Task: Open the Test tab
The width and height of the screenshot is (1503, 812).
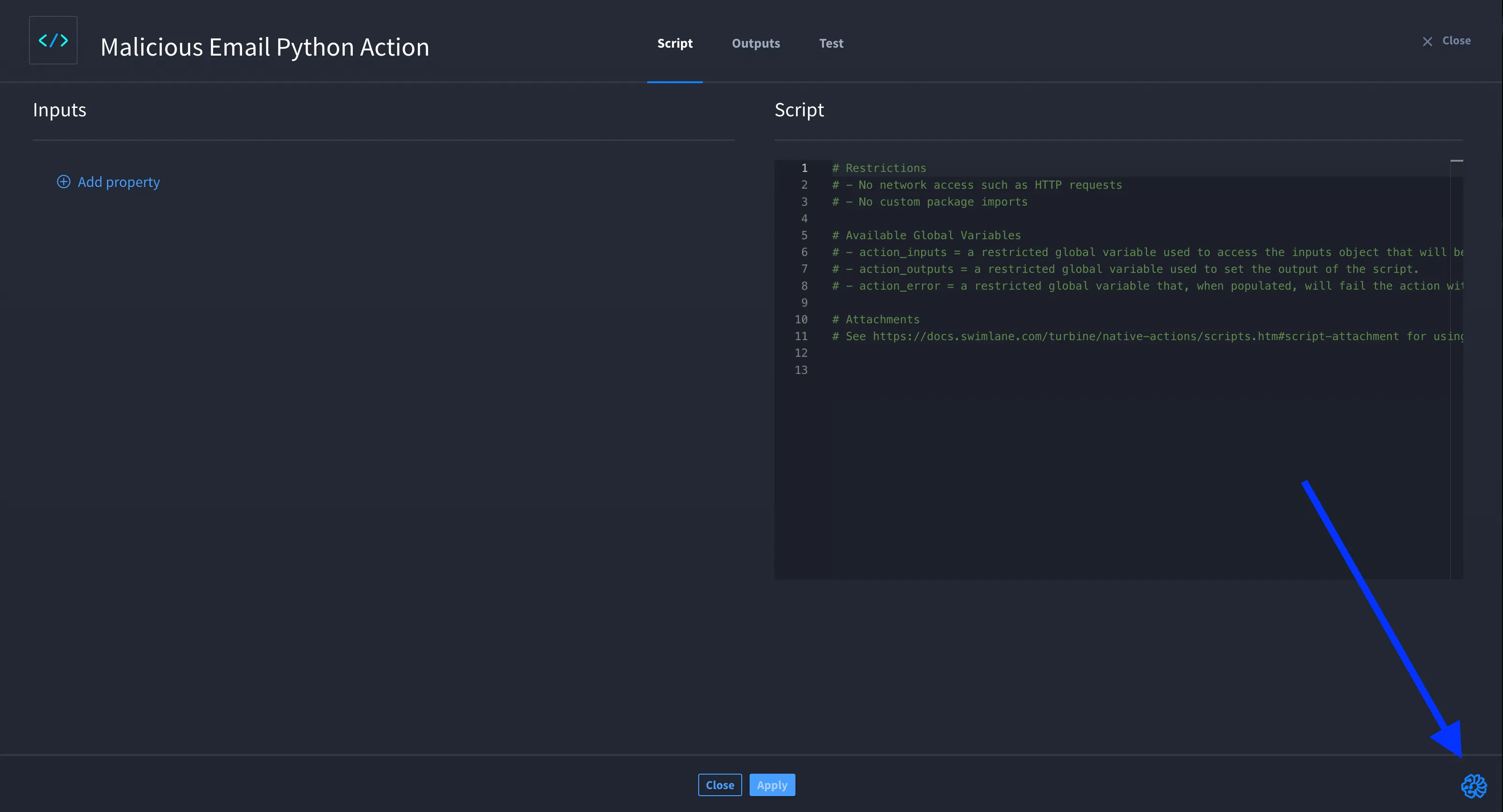Action: (x=831, y=43)
